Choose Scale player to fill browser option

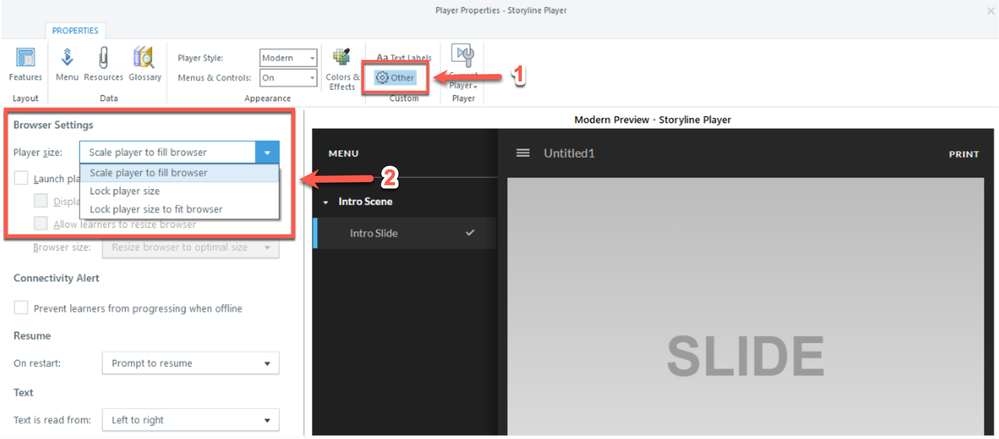(179, 173)
